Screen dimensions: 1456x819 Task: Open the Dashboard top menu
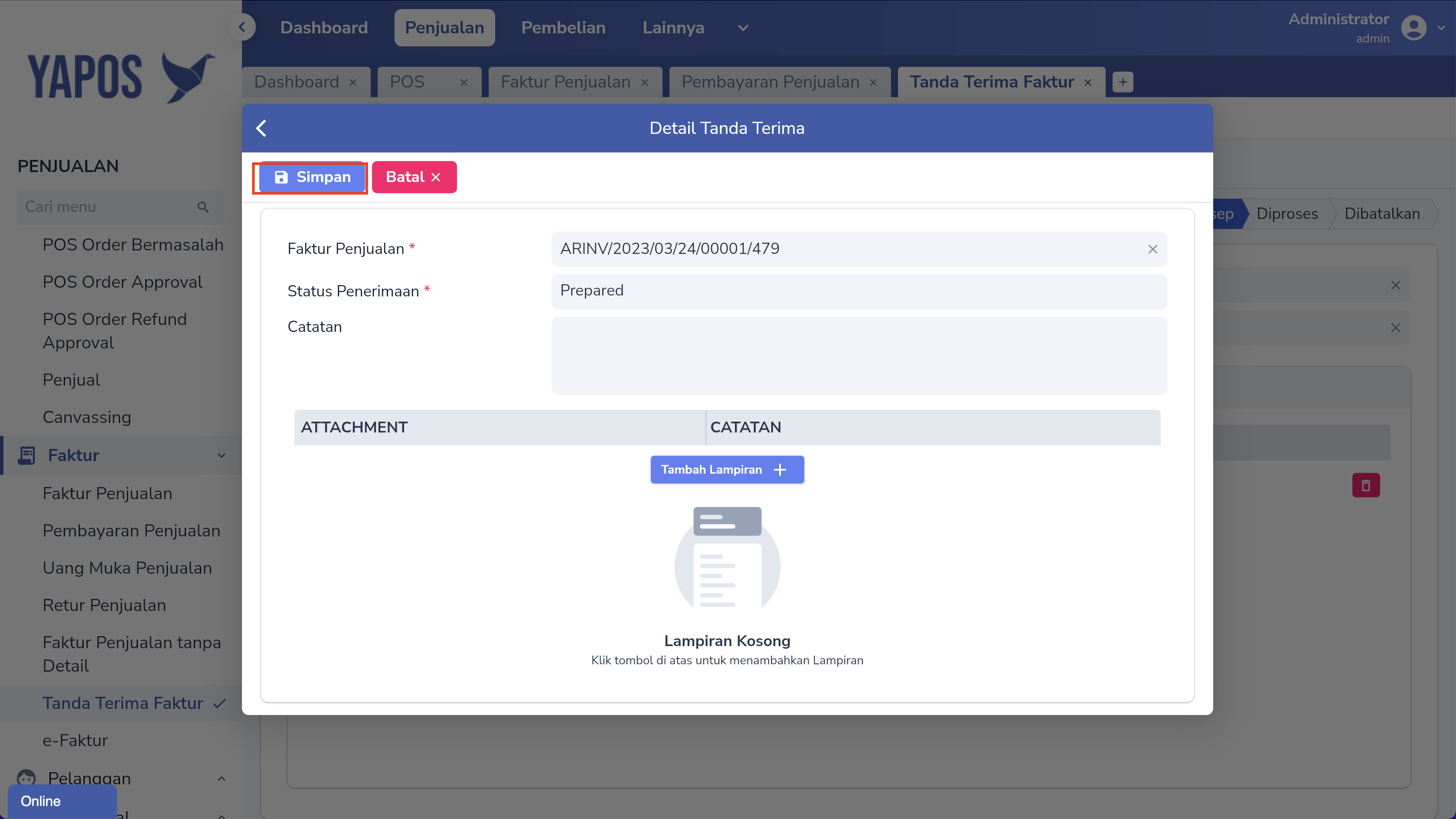click(324, 28)
